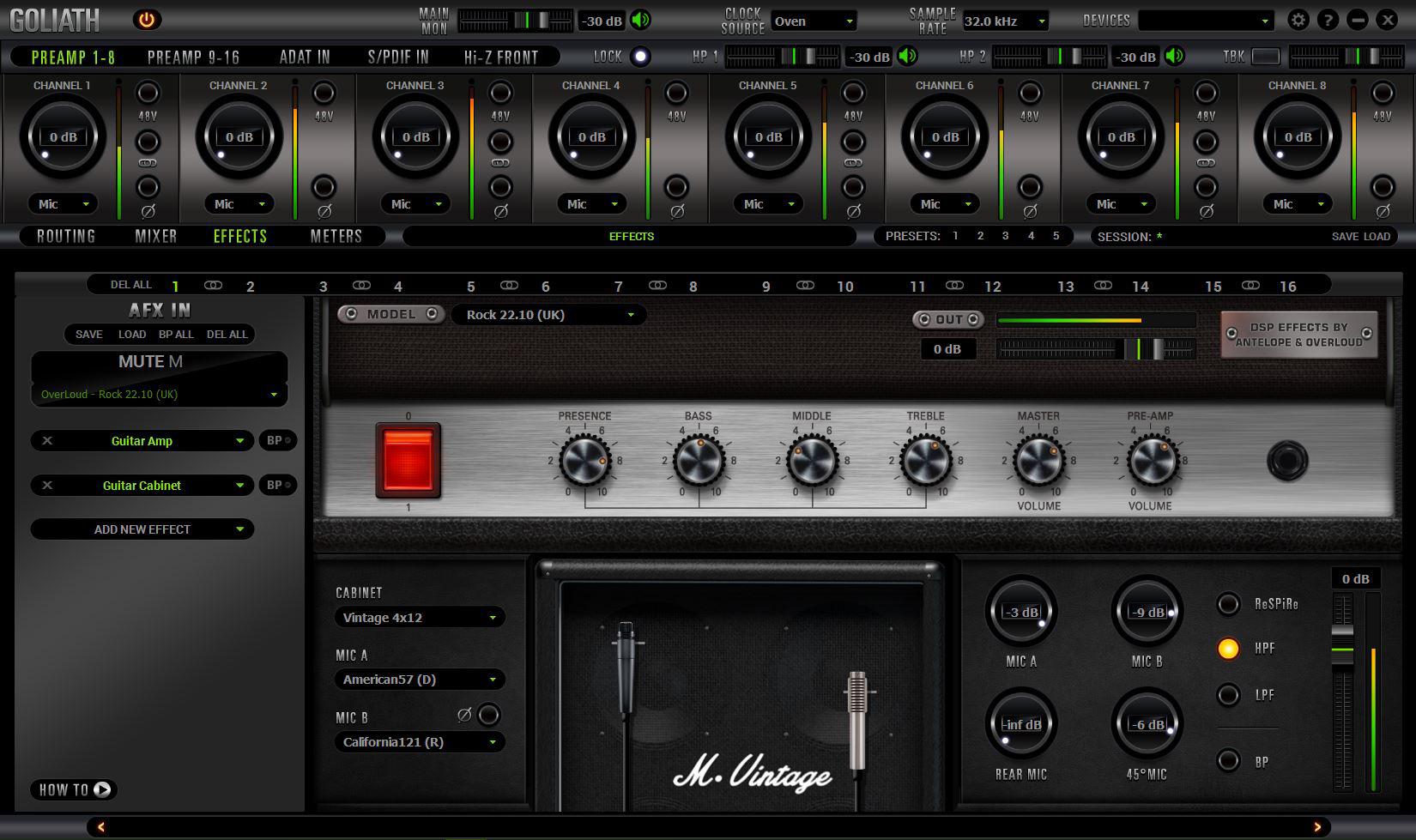The image size is (1416, 840).
Task: Switch to ADAT IN tab
Action: click(x=305, y=57)
